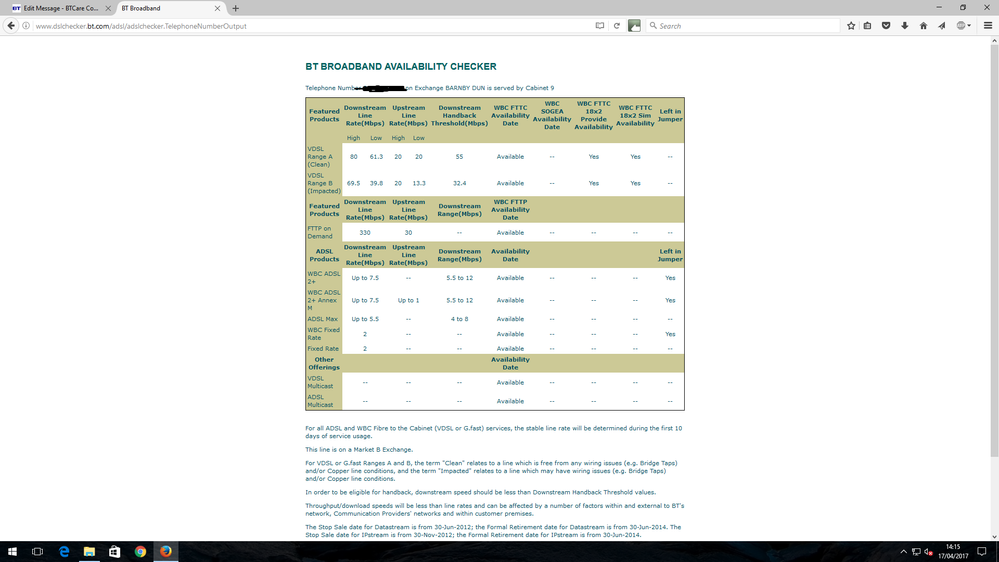Click the ADSL Max row label
The height and width of the screenshot is (562, 999).
coord(322,319)
